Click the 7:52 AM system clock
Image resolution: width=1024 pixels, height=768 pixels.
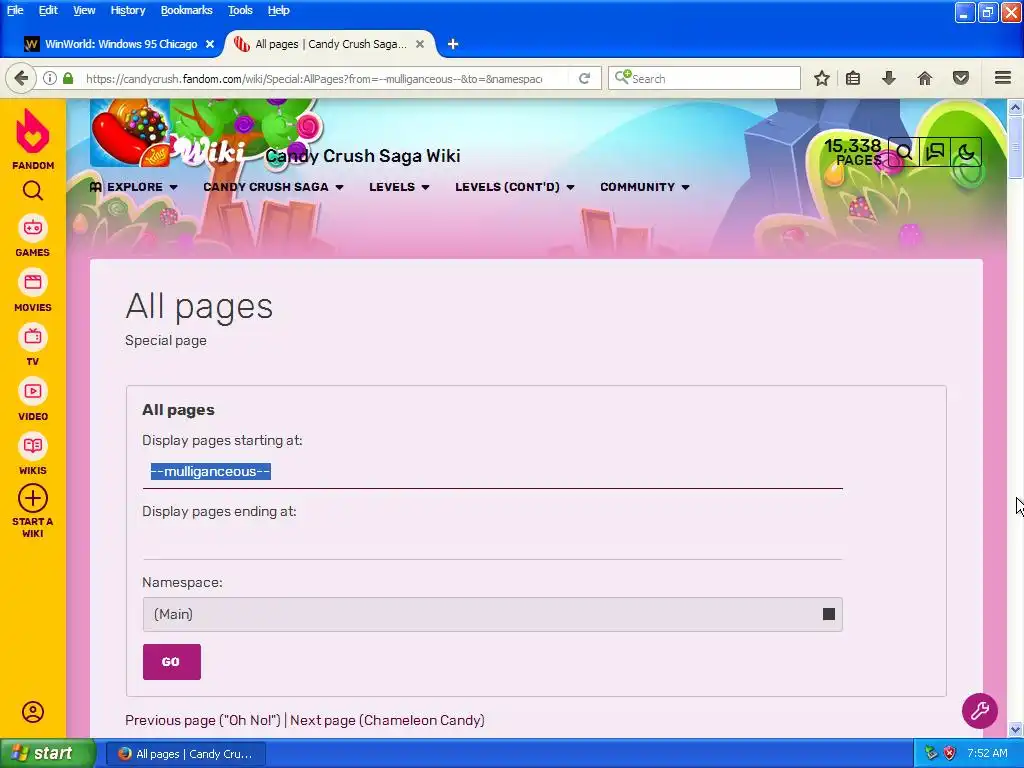click(987, 753)
